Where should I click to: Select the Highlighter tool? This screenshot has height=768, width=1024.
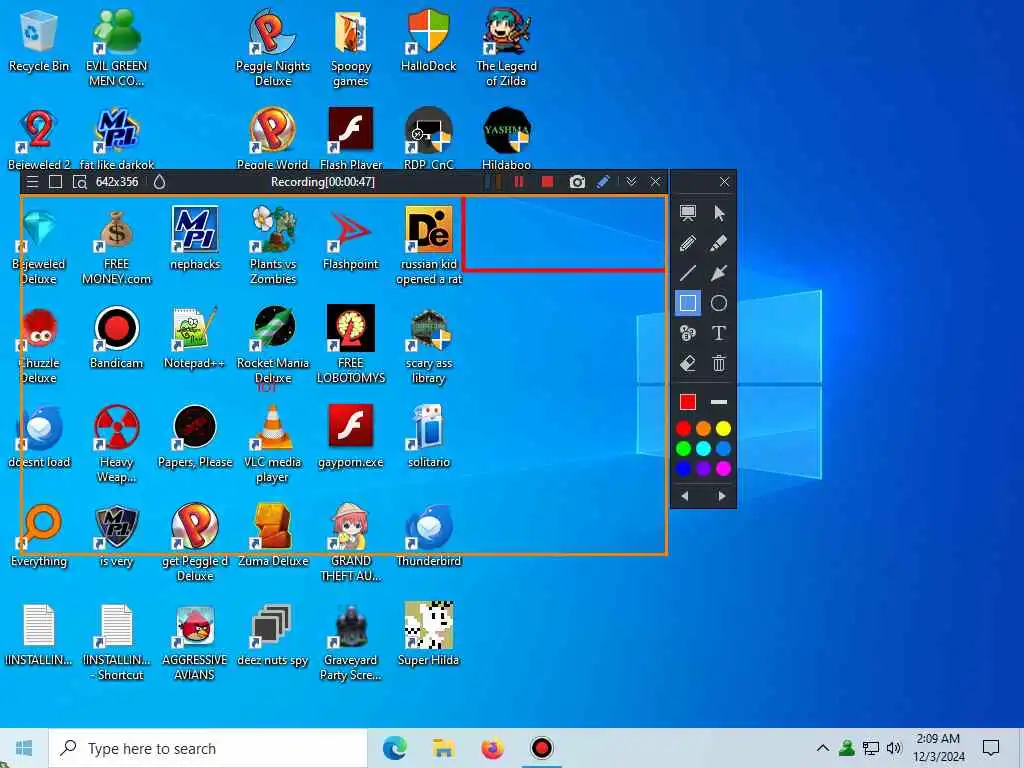pyautogui.click(x=719, y=244)
